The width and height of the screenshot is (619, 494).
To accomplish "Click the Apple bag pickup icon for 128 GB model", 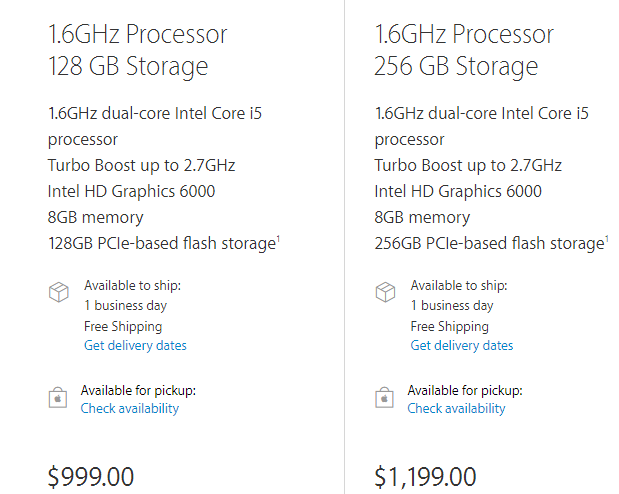I will click(58, 397).
